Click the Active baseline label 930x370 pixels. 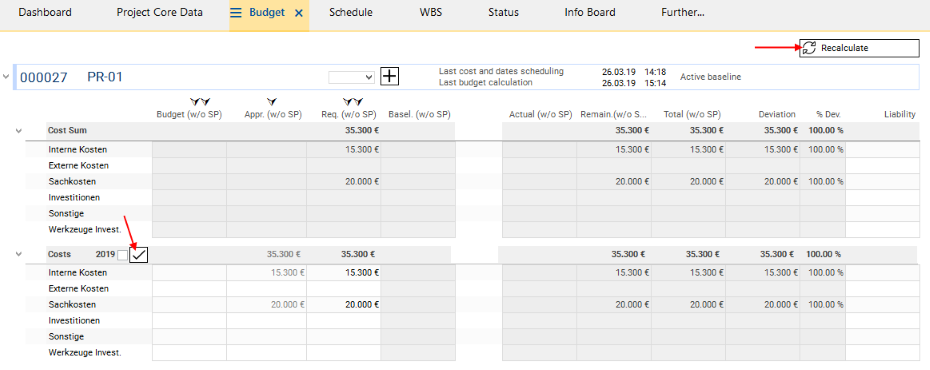(x=711, y=76)
